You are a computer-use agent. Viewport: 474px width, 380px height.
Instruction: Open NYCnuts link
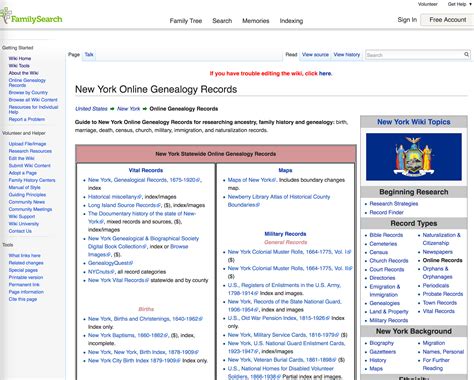101,272
